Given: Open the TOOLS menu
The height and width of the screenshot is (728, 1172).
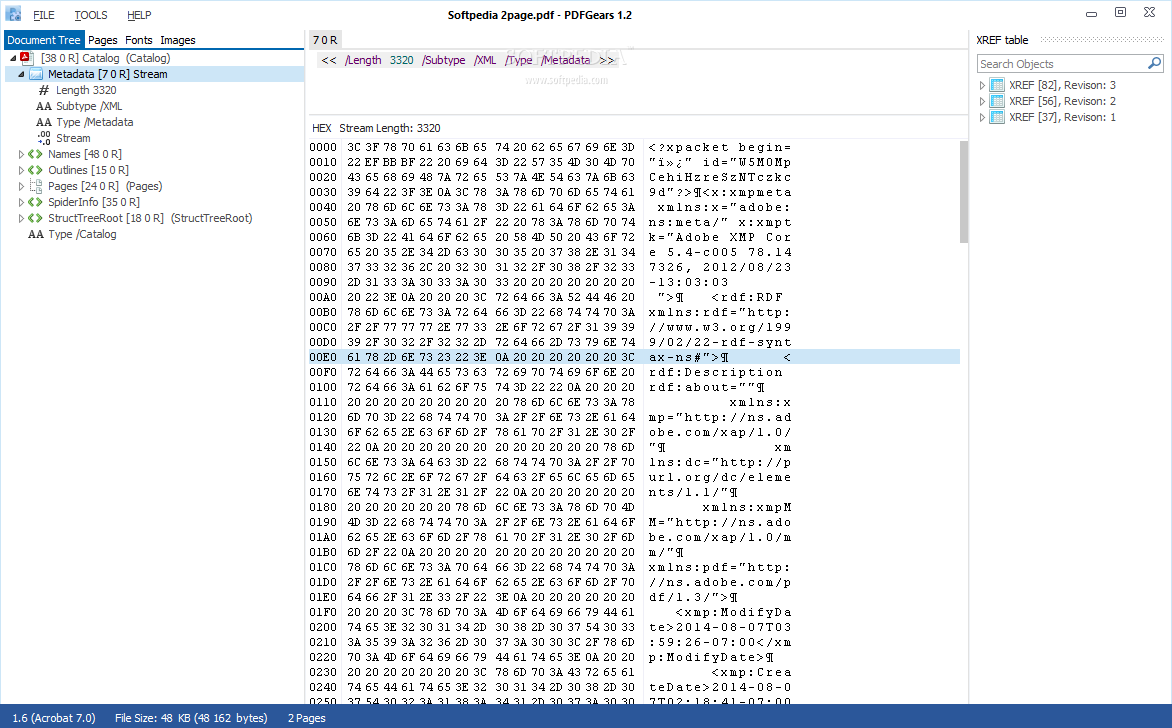Looking at the screenshot, I should [90, 15].
